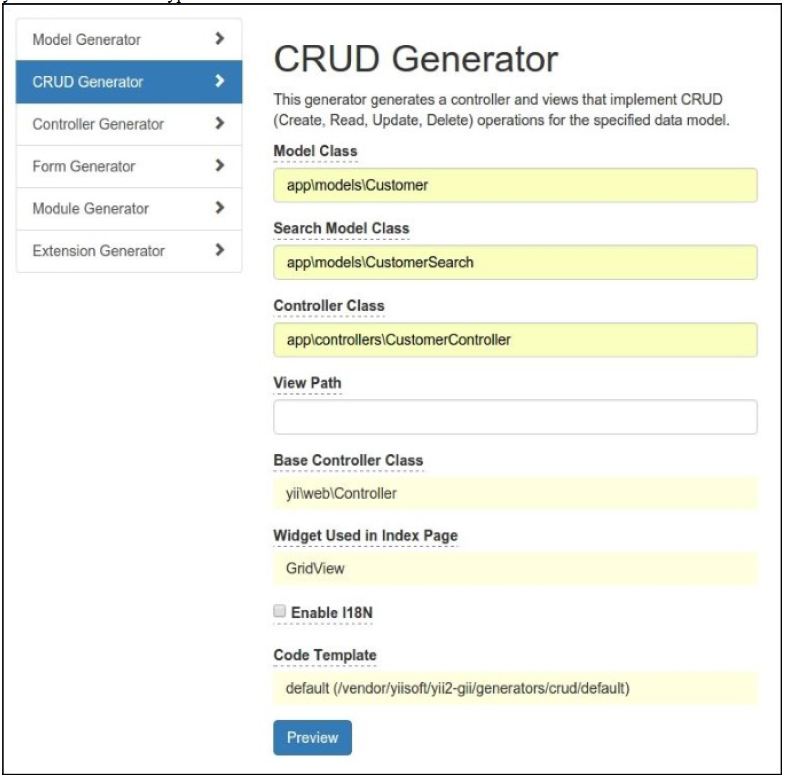
Task: Click chevron icon beside CRUD Generator
Action: click(219, 81)
